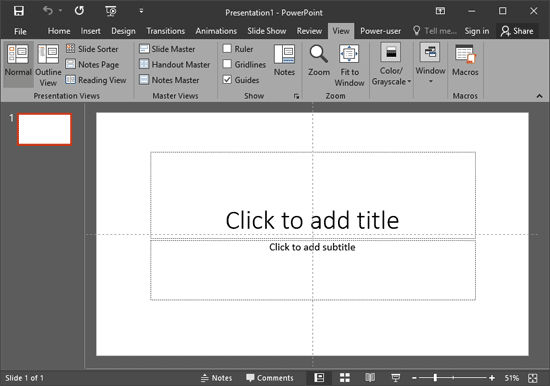The height and width of the screenshot is (386, 550).
Task: Click Fit to Window
Action: (349, 65)
